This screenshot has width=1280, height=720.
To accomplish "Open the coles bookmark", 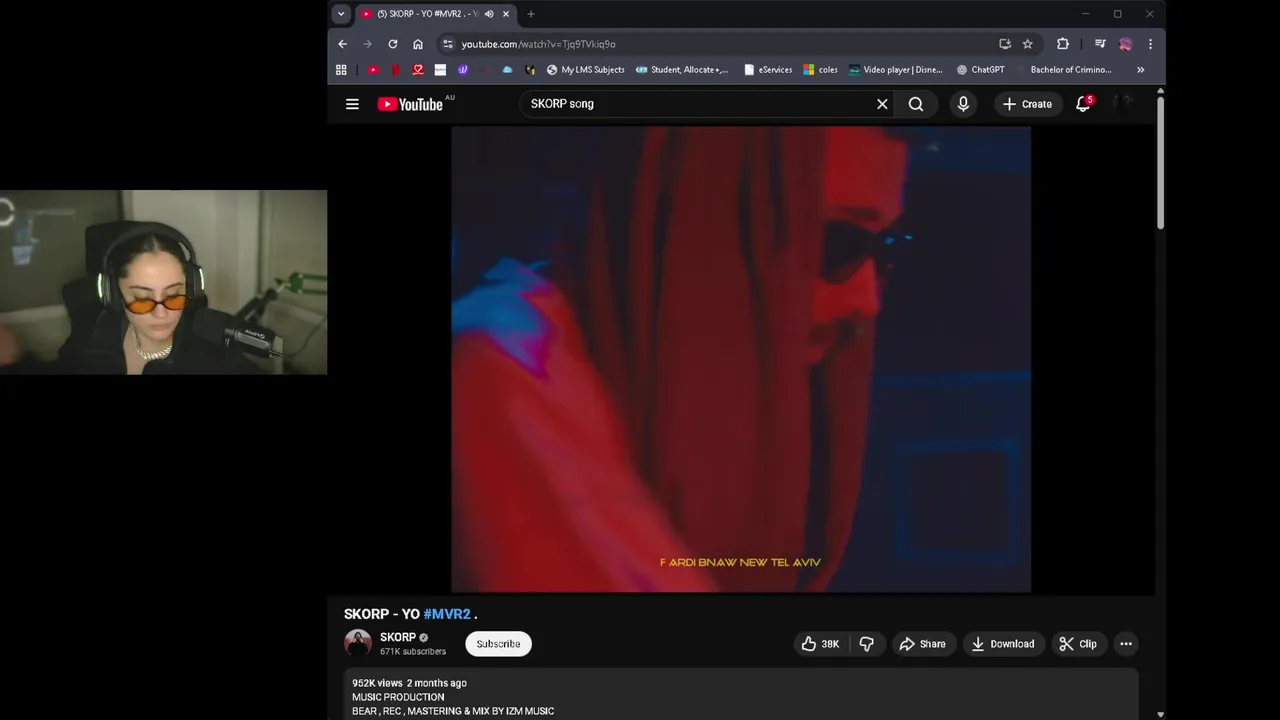I will pos(821,70).
